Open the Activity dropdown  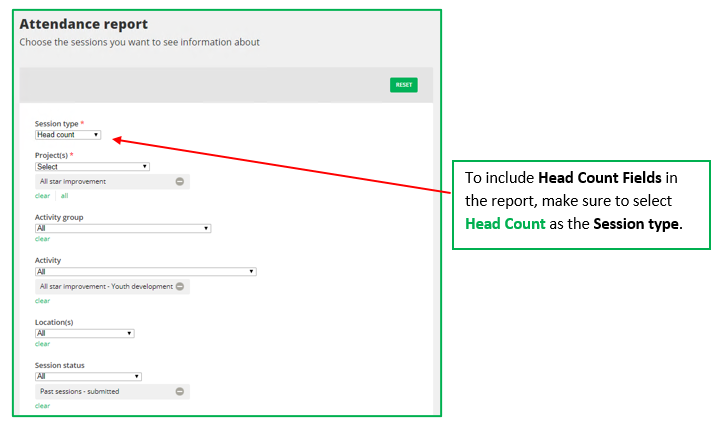[x=146, y=272]
